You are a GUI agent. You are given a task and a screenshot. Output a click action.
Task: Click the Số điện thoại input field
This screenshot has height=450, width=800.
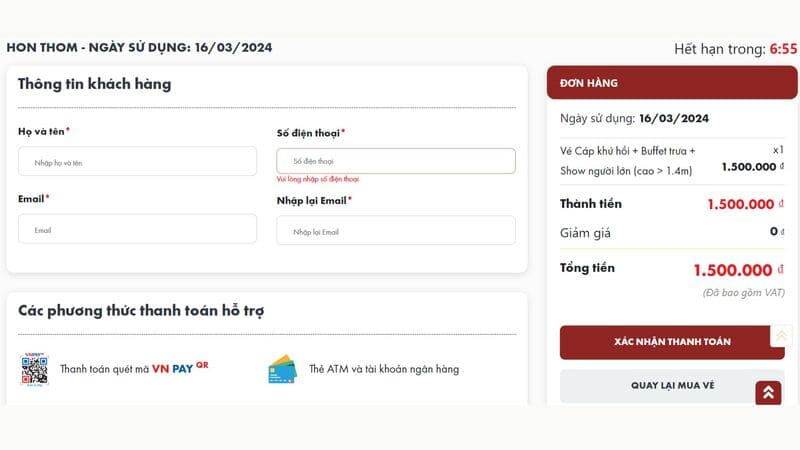396,161
